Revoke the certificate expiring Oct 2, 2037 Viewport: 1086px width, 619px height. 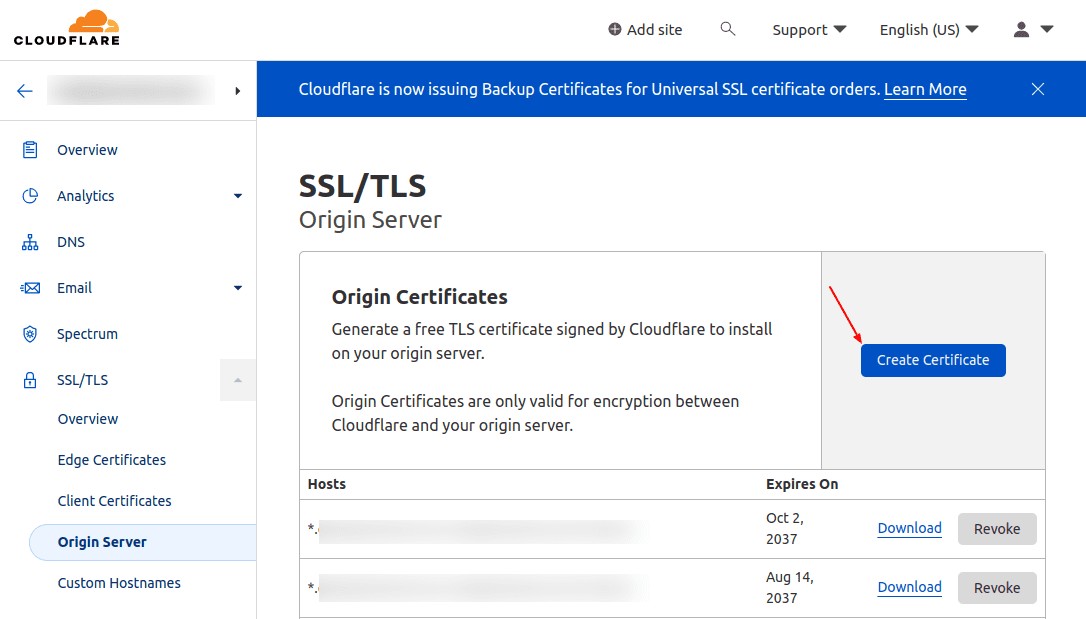pos(996,528)
